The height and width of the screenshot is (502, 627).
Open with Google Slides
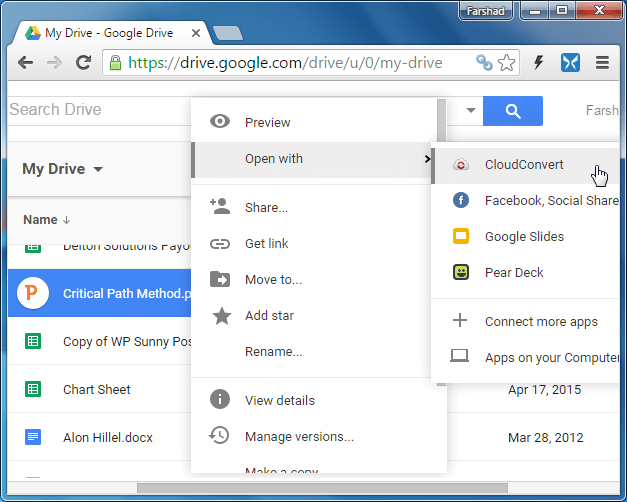[525, 237]
